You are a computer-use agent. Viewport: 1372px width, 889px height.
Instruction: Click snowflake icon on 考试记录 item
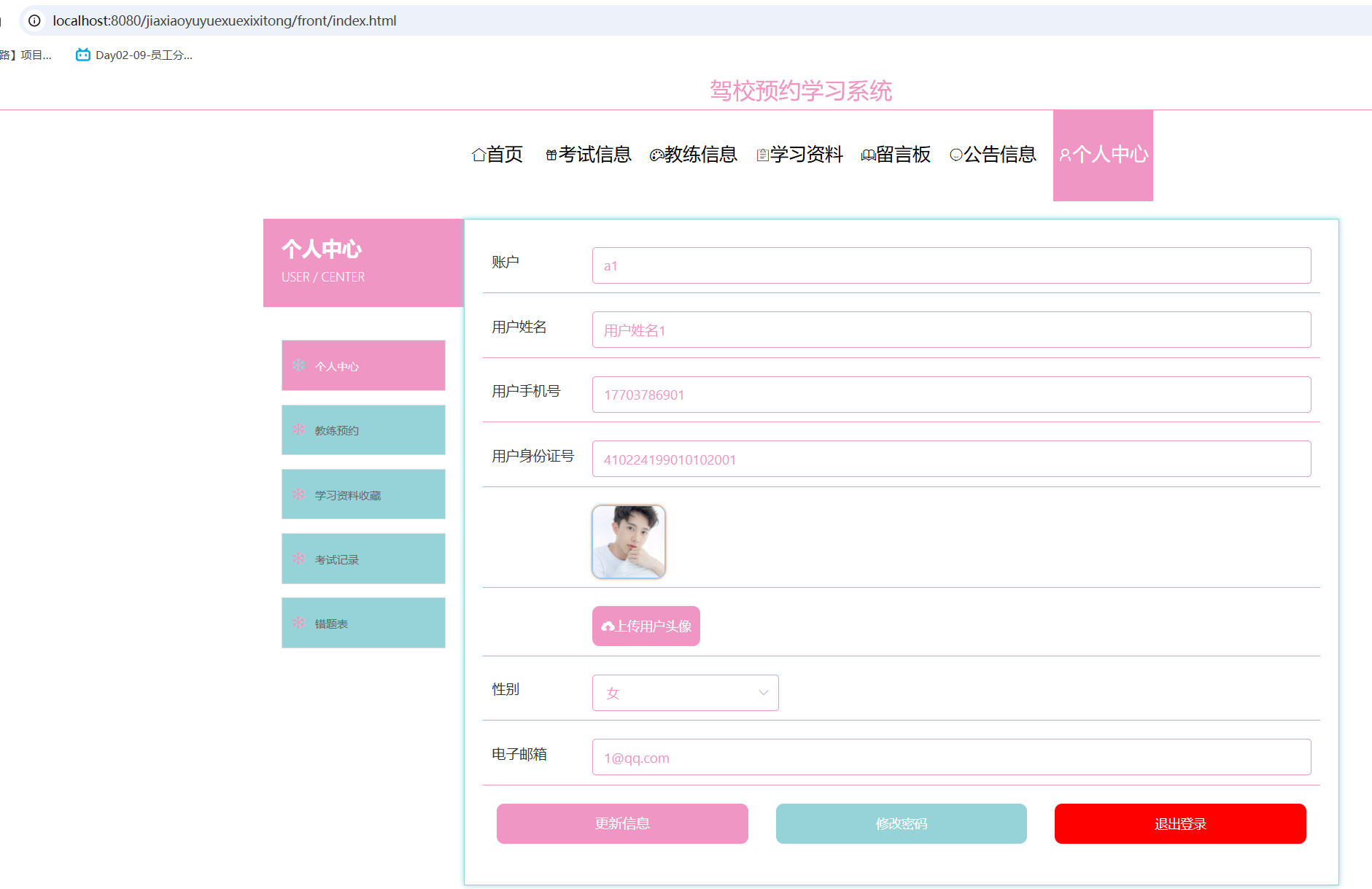[x=298, y=559]
